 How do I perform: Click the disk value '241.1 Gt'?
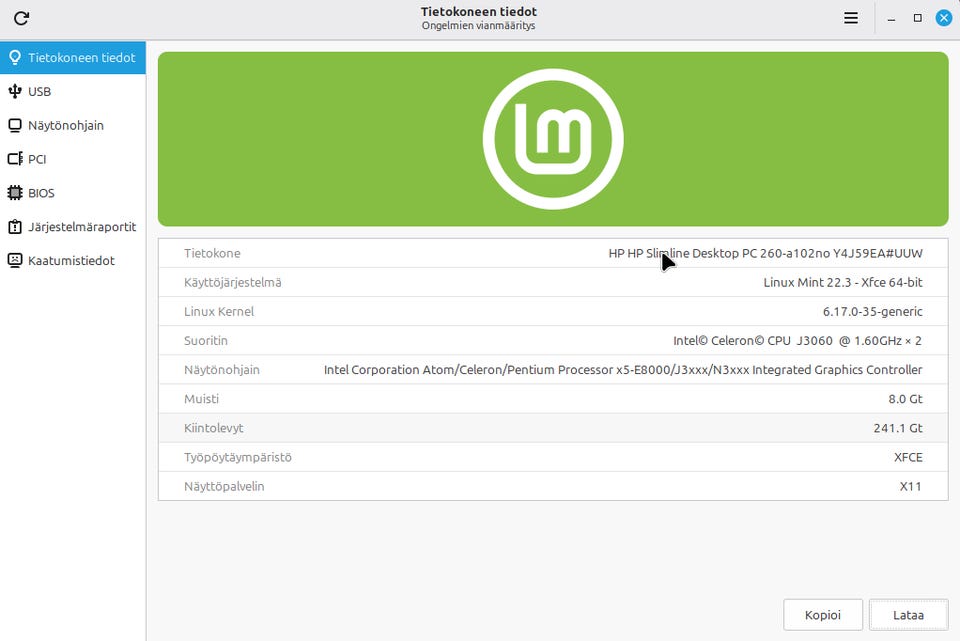point(898,428)
